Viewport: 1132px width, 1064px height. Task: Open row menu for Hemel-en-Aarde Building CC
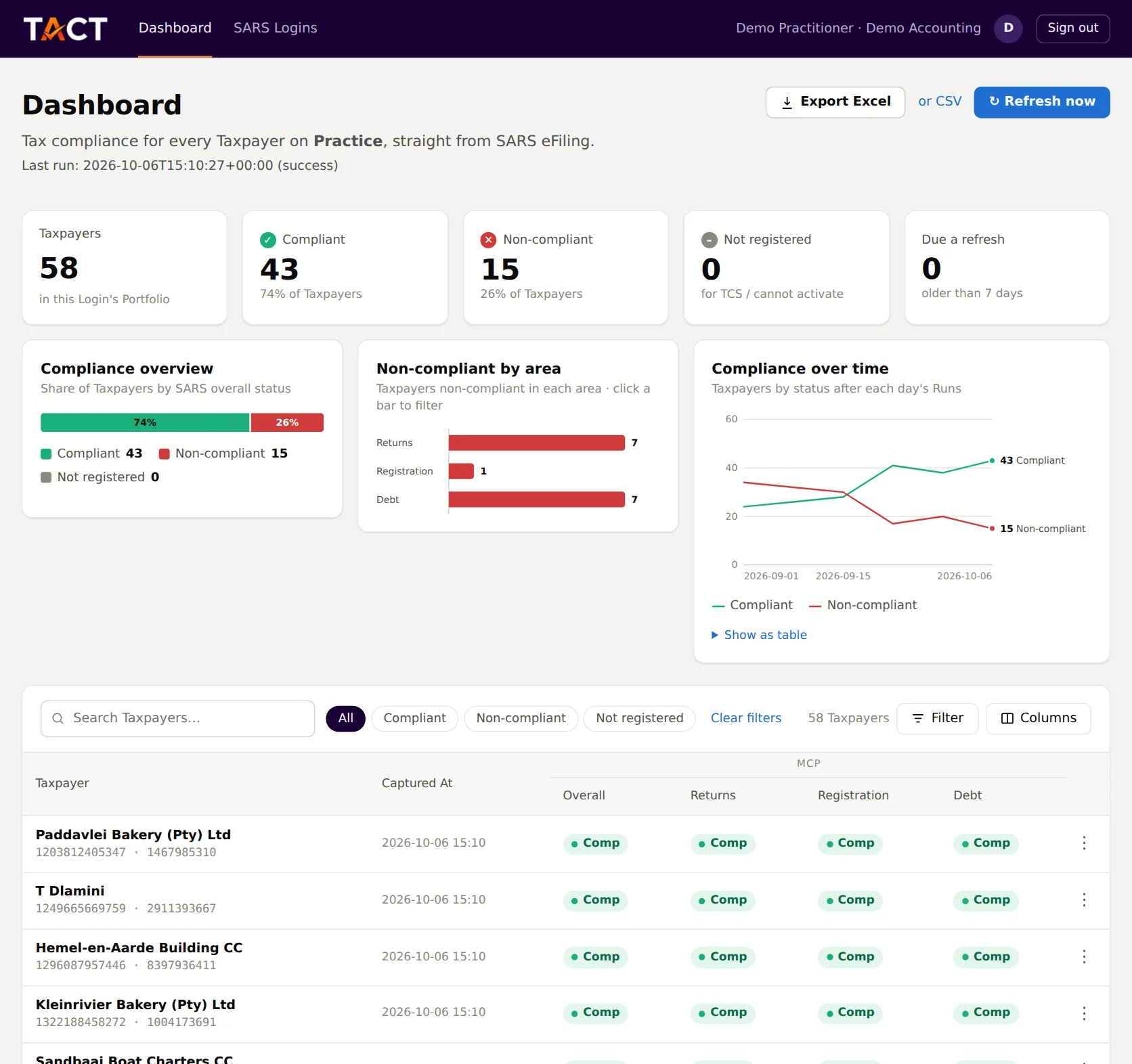[x=1084, y=956]
